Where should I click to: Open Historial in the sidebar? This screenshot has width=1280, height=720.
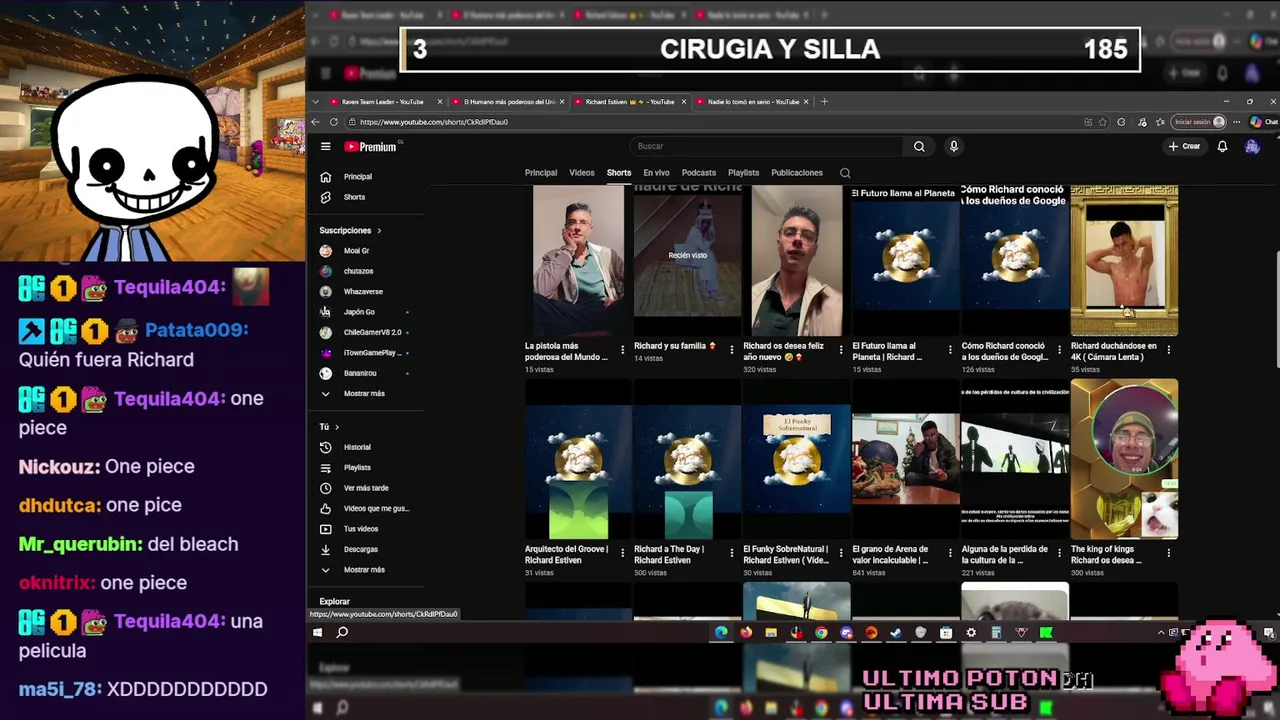point(347,447)
